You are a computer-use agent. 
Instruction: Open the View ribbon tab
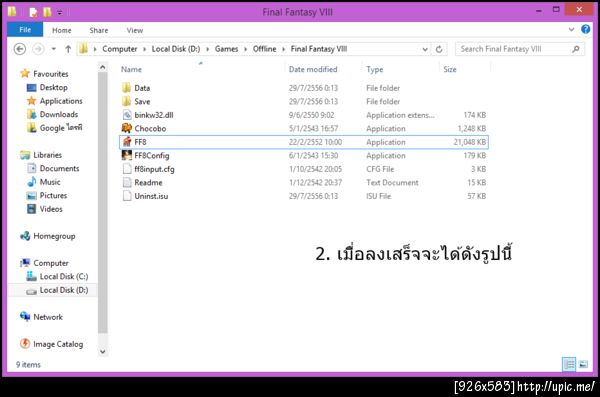pyautogui.click(x=135, y=30)
